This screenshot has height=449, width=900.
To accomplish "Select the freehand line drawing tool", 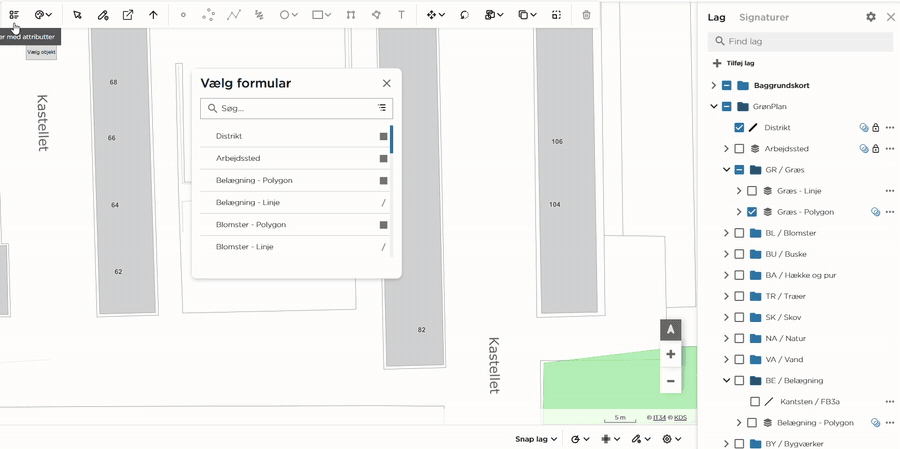I will [259, 15].
